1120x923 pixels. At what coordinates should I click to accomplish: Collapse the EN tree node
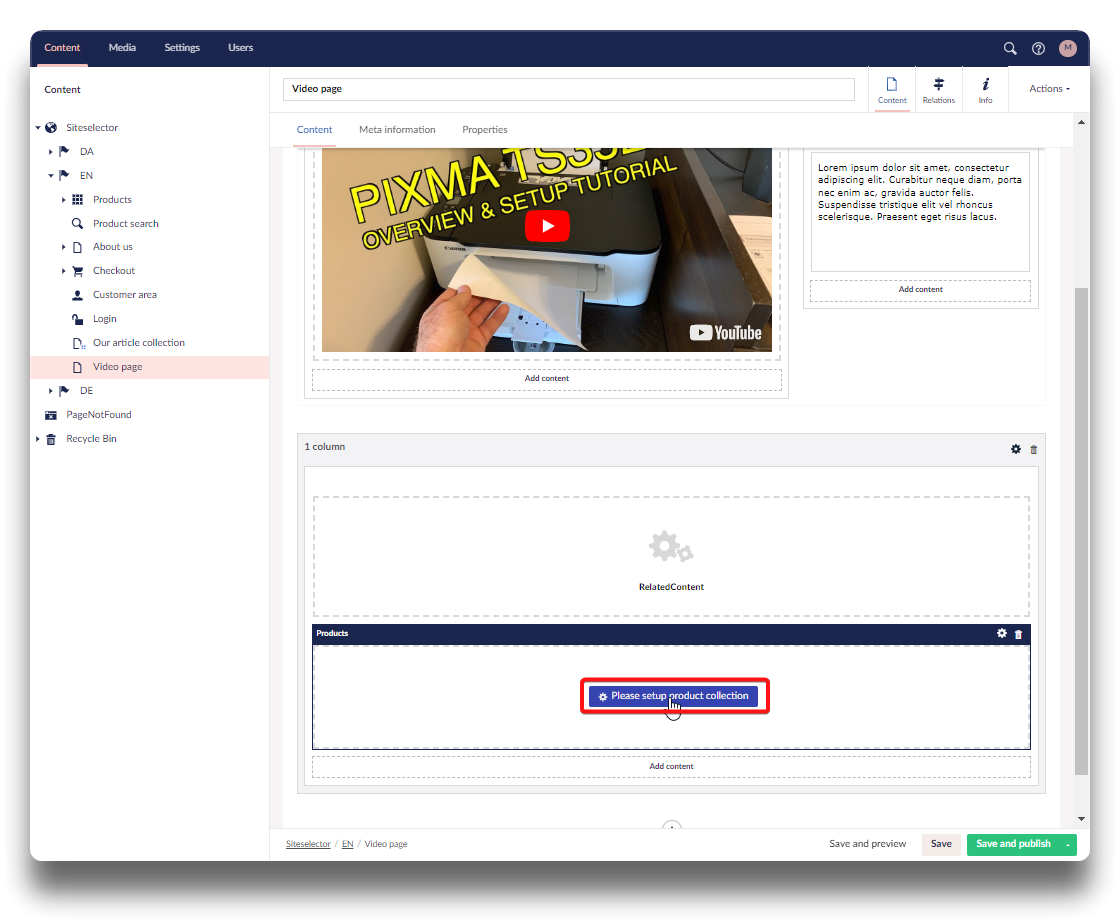[51, 176]
